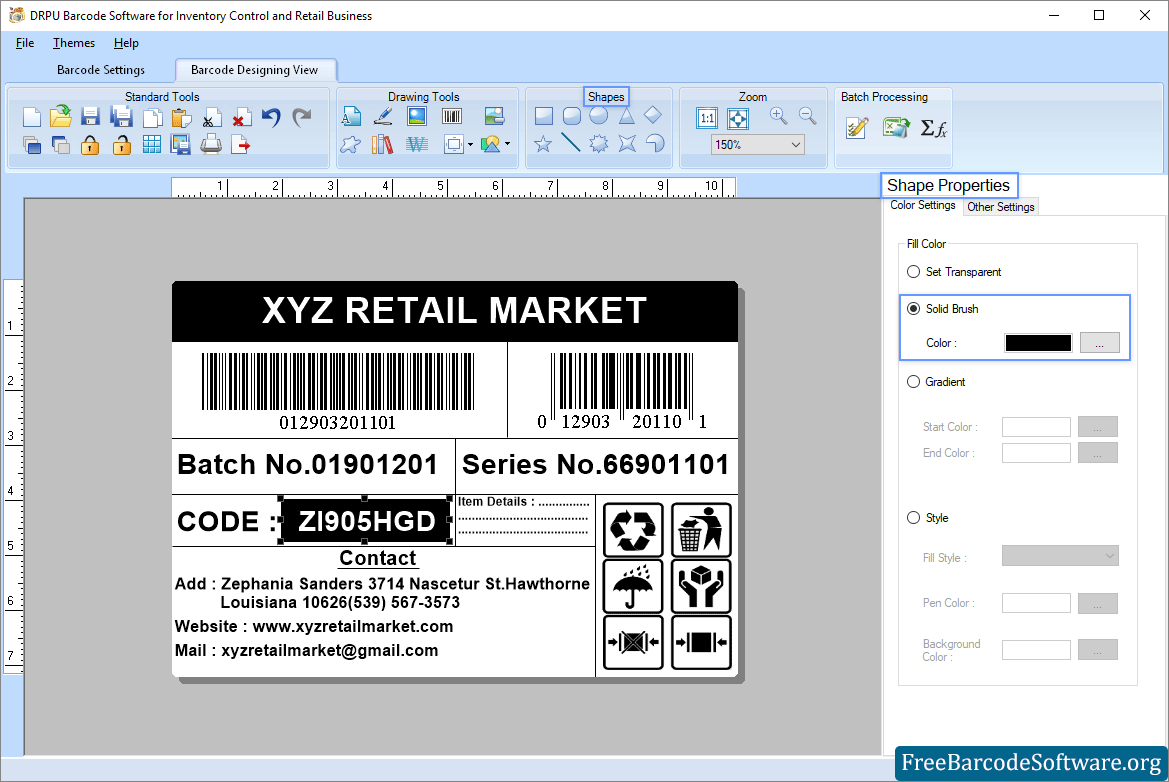Expand the arrow beside the frame tool
1169x782 pixels.
(470, 145)
